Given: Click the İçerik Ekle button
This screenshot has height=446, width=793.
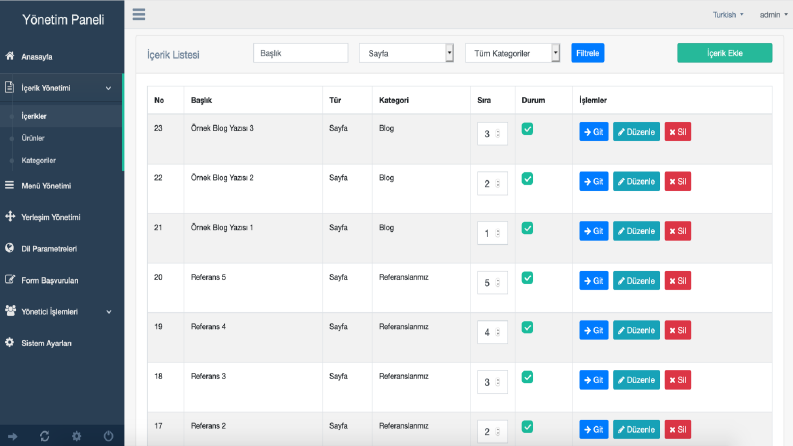Looking at the screenshot, I should pyautogui.click(x=724, y=53).
